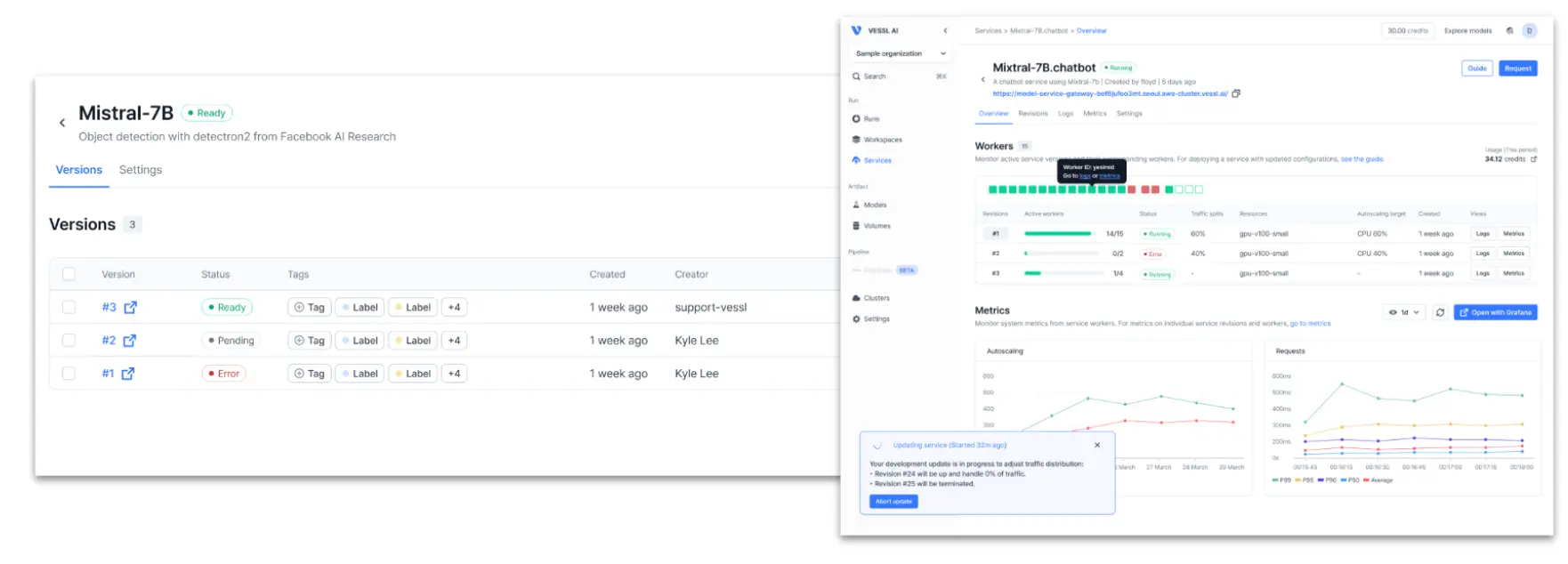Viewport: 1568px width, 564px height.
Task: Add a tag to version #1
Action: coord(310,374)
